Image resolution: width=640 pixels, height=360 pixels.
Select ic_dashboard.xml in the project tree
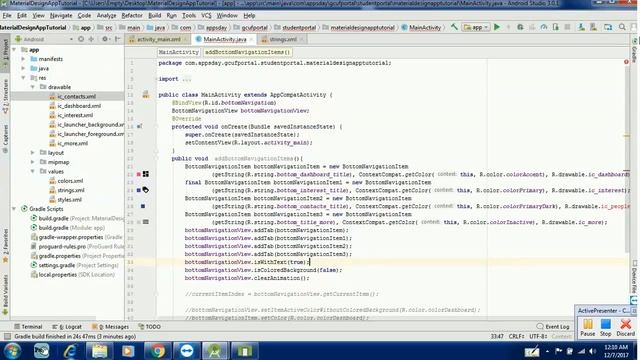79,106
